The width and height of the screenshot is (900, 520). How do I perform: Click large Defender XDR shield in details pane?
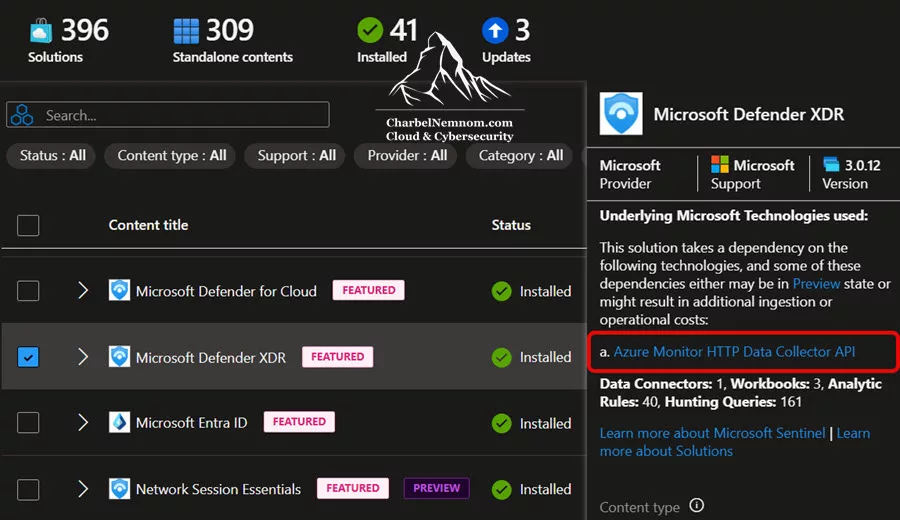(621, 114)
